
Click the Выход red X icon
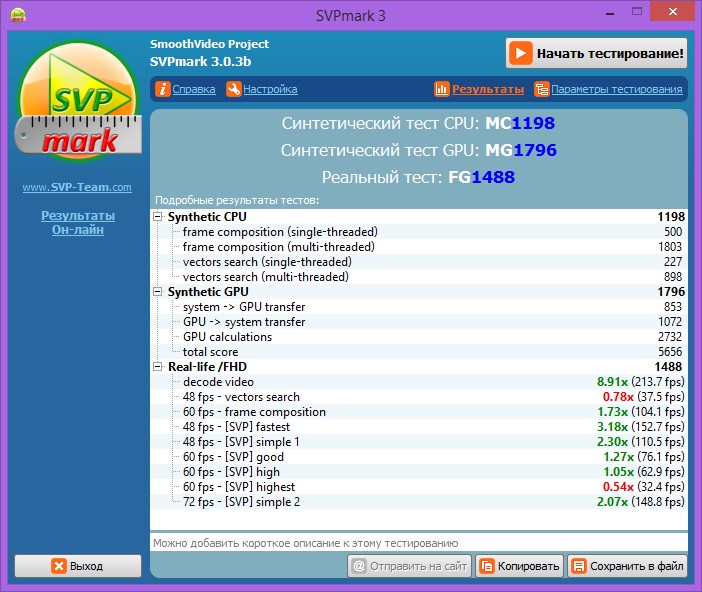click(59, 566)
